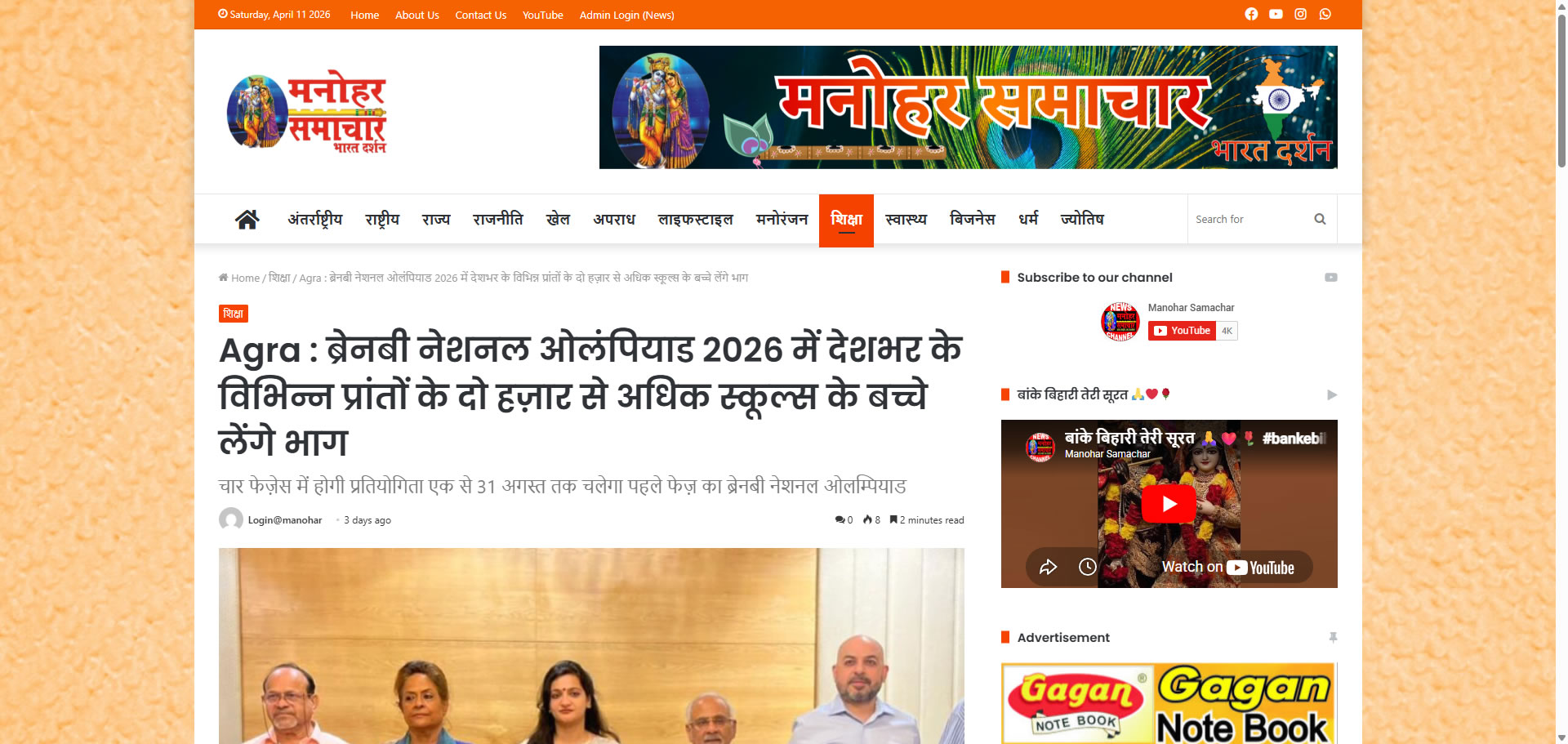Open the Facebook icon in top bar
This screenshot has height=744, width=1568.
click(x=1251, y=14)
